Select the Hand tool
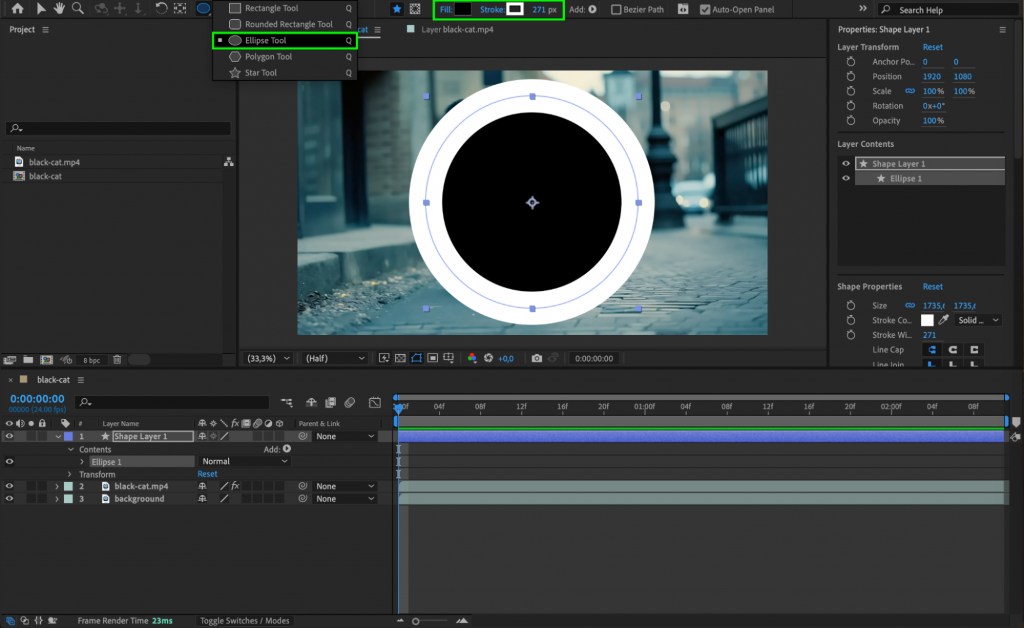This screenshot has width=1024, height=628. [x=58, y=9]
